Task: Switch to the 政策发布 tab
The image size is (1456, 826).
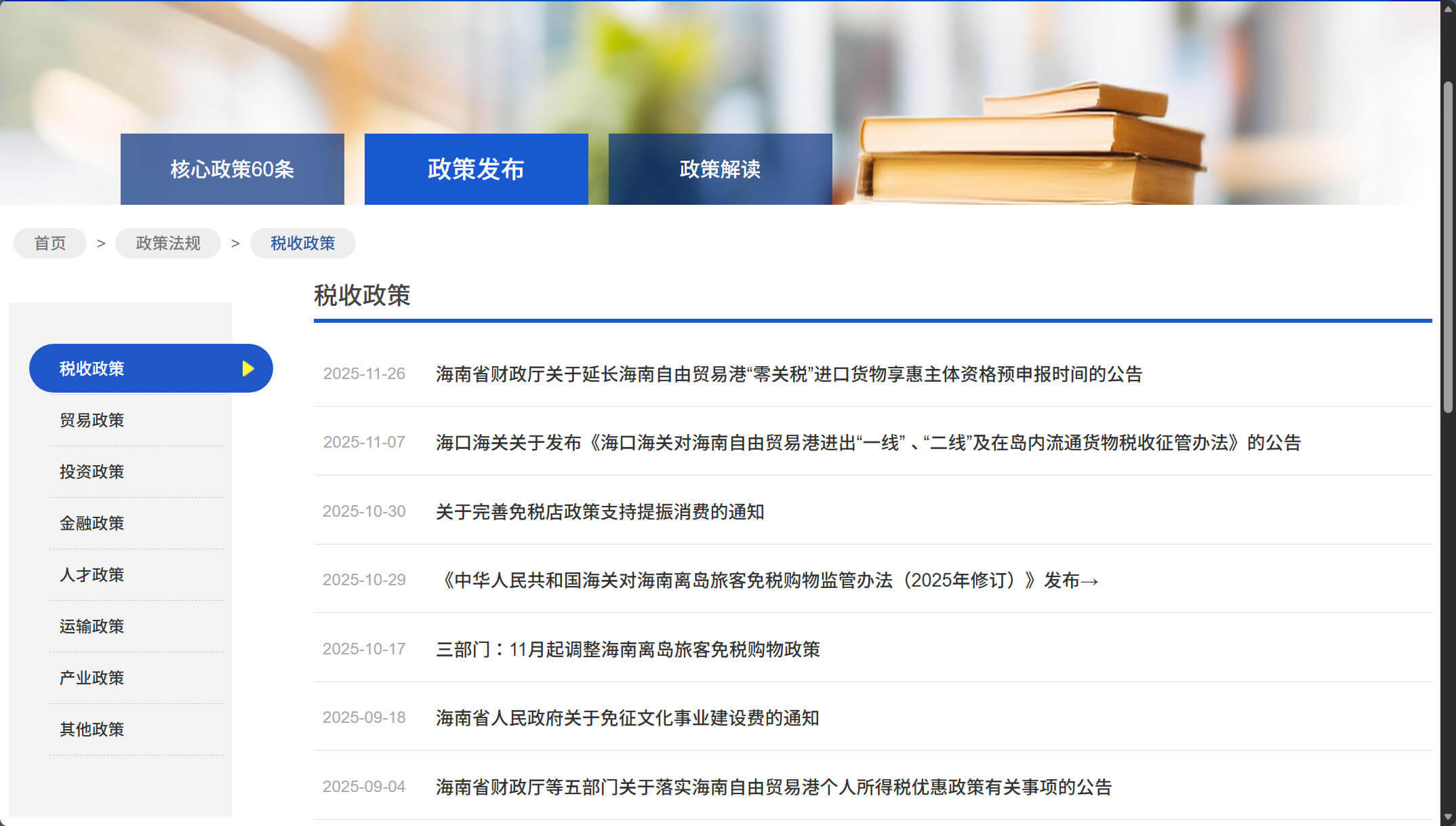Action: point(476,169)
